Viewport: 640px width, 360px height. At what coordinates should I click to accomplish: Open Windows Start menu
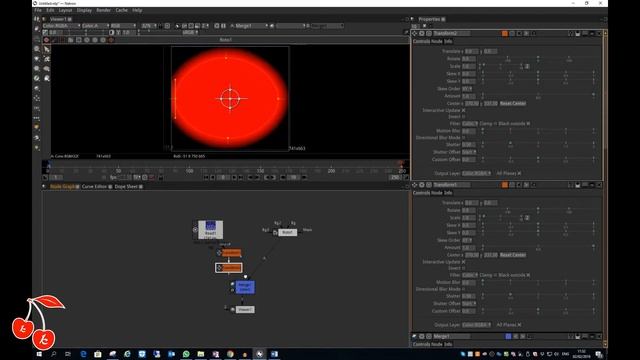(x=39, y=354)
